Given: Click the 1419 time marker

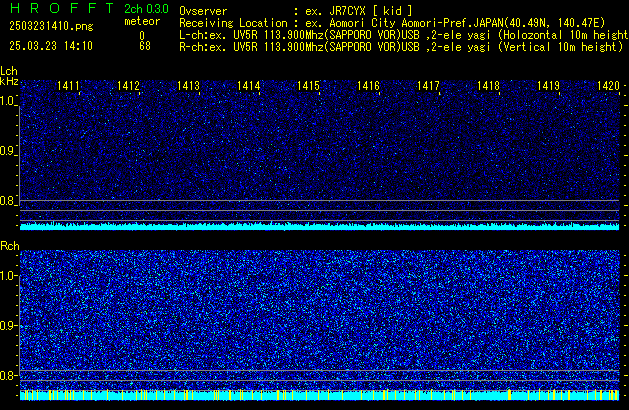Looking at the screenshot, I should 548,86.
